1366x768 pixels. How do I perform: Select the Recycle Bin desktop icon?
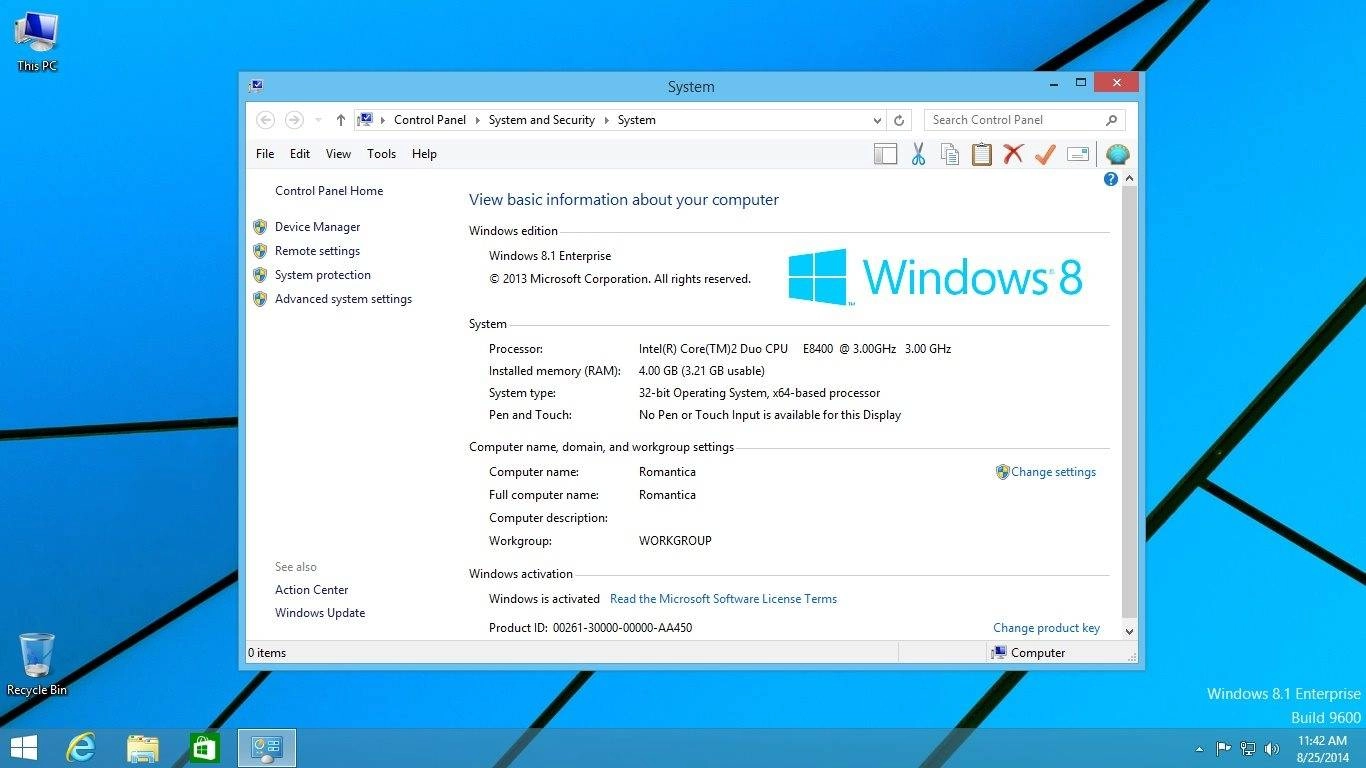[37, 664]
